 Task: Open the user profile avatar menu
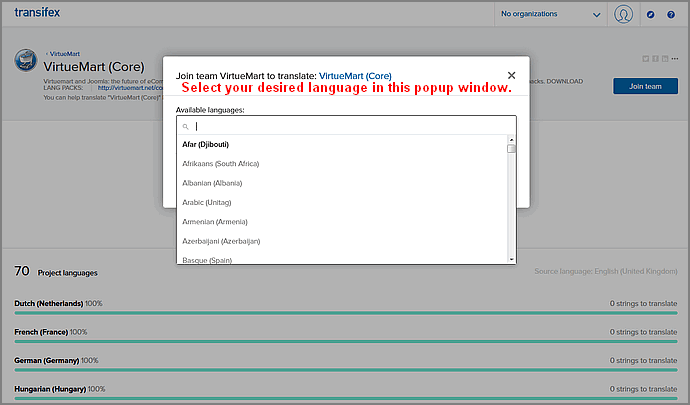(x=623, y=14)
